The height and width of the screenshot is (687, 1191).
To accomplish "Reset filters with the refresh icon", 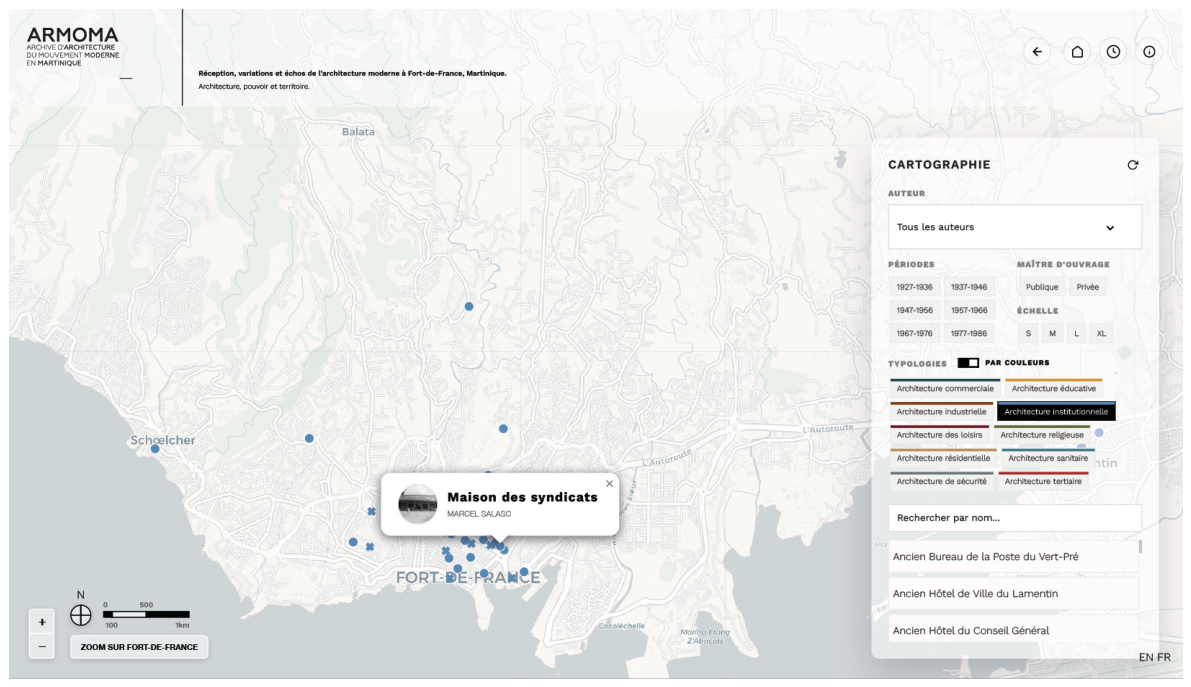I will (x=1133, y=165).
